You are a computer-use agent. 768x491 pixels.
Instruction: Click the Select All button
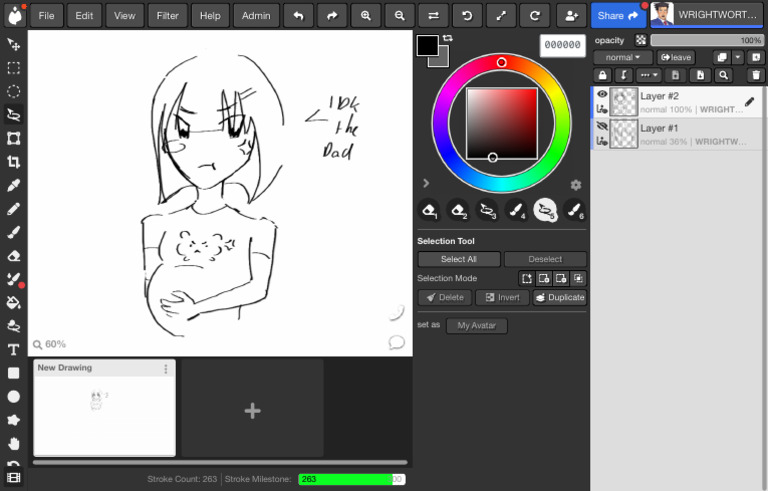coord(458,259)
